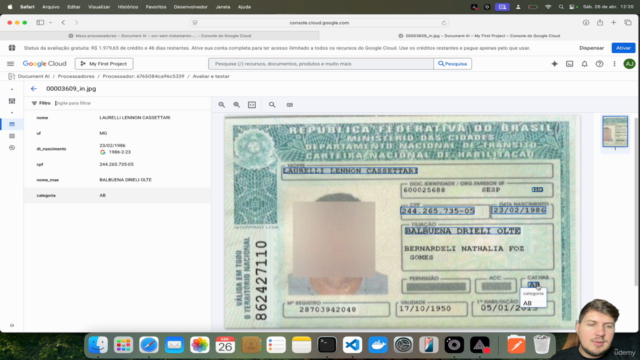This screenshot has height=360, width=640.
Task: Zoom in the document preview
Action: pos(236,105)
